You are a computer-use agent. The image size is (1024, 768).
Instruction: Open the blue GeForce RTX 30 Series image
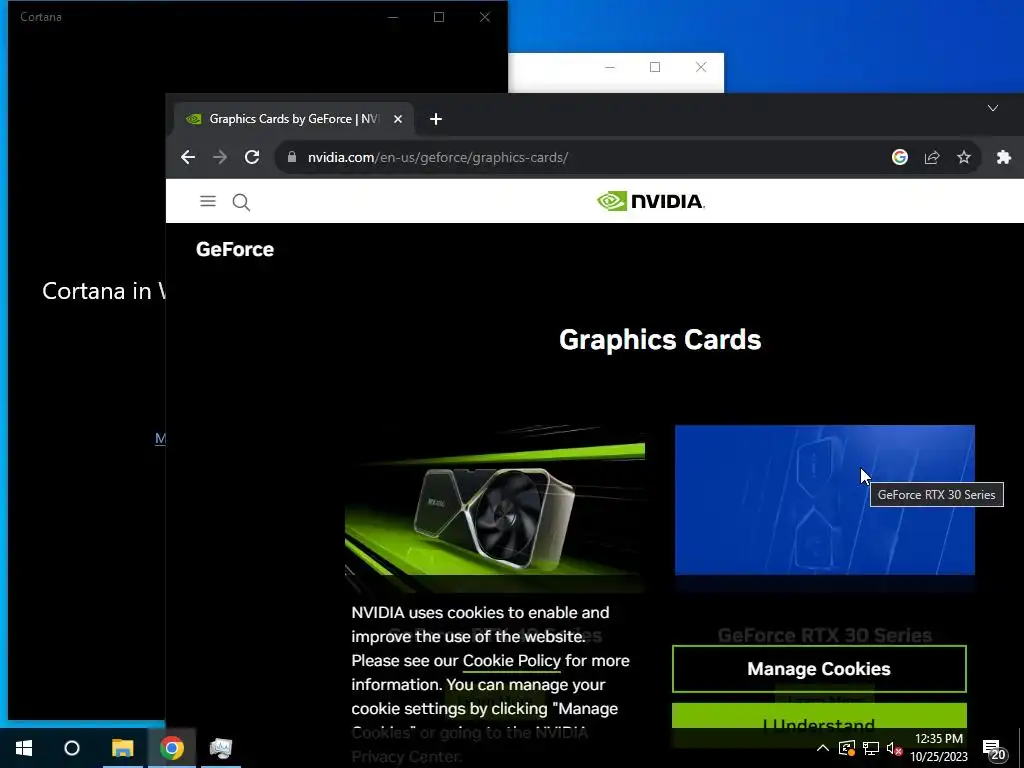825,500
